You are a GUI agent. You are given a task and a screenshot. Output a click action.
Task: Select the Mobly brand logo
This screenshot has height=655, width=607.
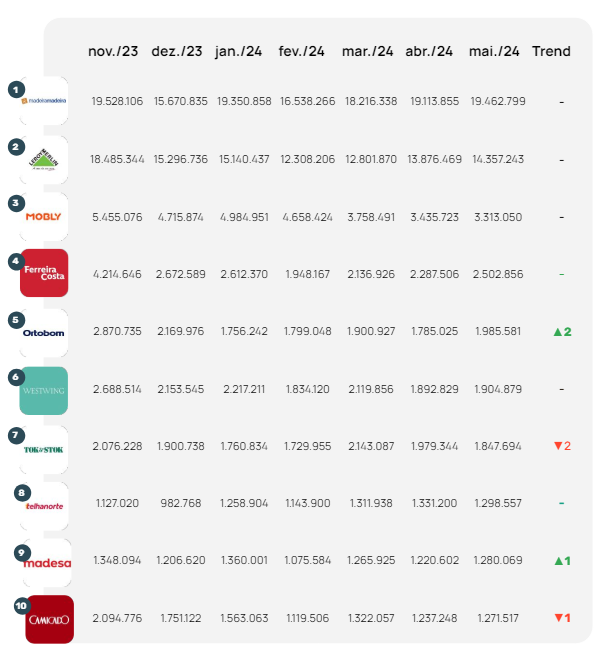[45, 216]
